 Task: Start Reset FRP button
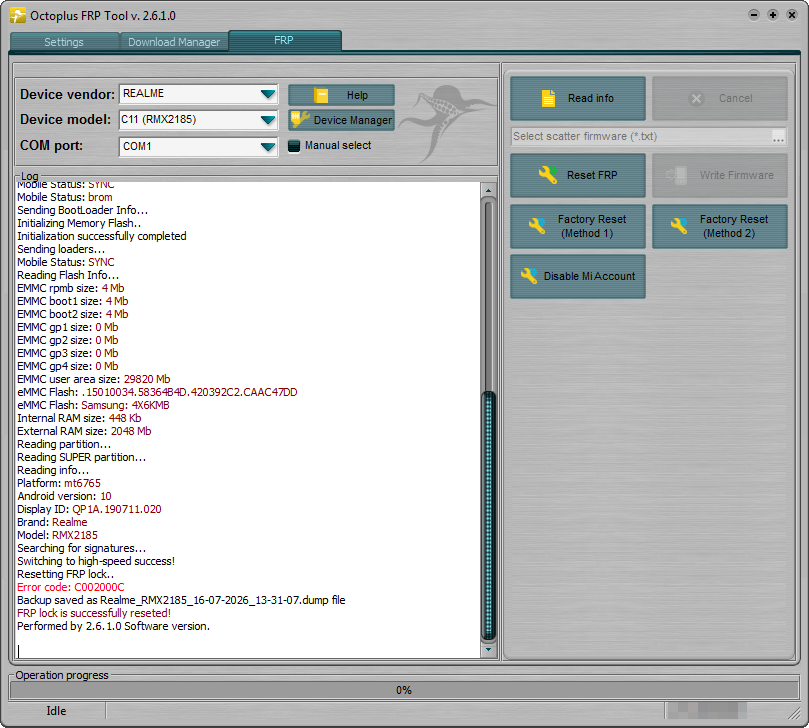coord(578,175)
